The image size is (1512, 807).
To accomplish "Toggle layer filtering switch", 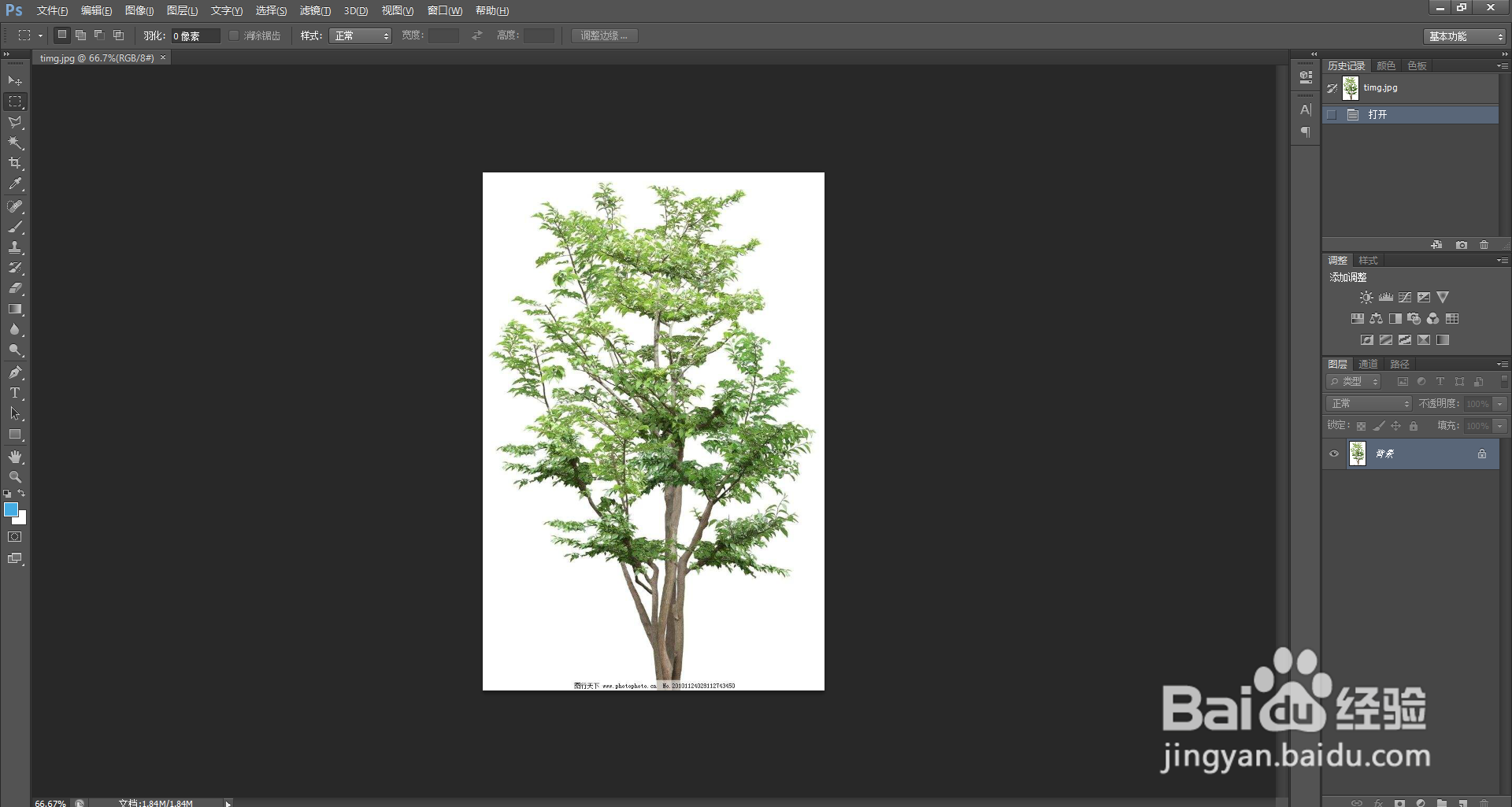I will click(x=1504, y=381).
